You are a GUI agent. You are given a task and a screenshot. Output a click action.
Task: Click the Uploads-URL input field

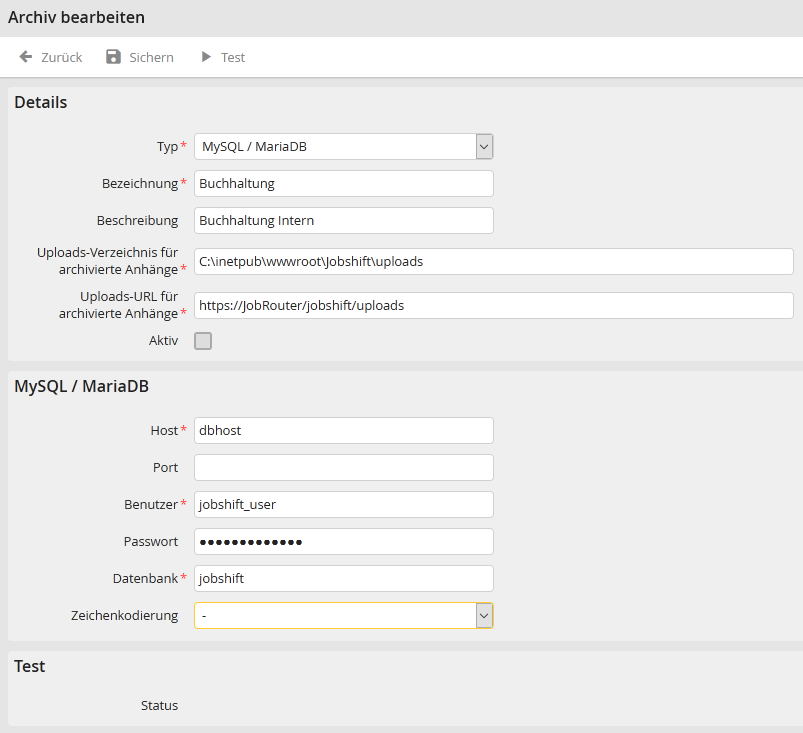(493, 305)
